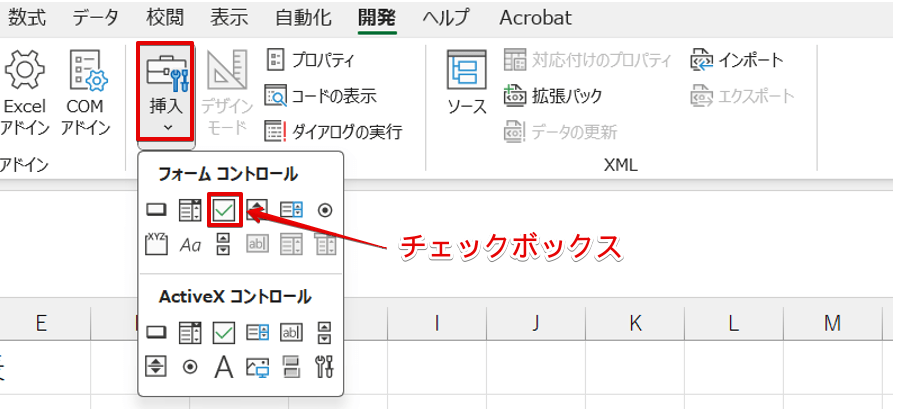Switch to the データ tab
Image resolution: width=909 pixels, height=409 pixels.
pyautogui.click(x=96, y=17)
